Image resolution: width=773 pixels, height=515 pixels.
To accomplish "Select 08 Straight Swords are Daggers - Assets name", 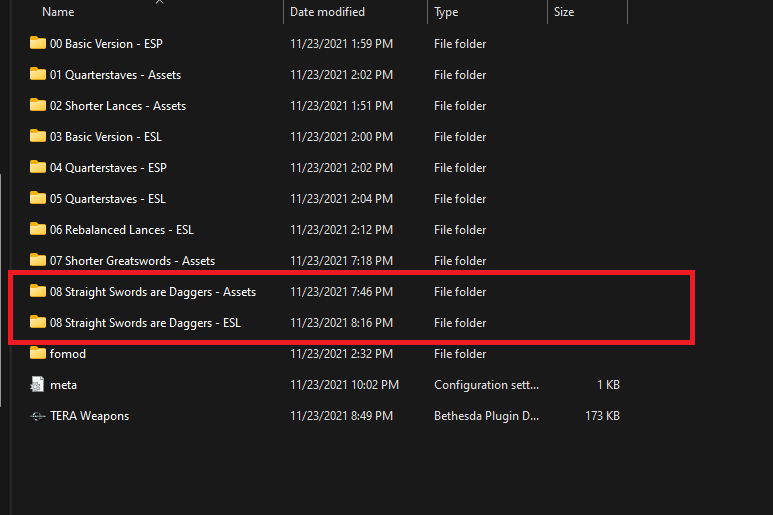I will (x=153, y=292).
